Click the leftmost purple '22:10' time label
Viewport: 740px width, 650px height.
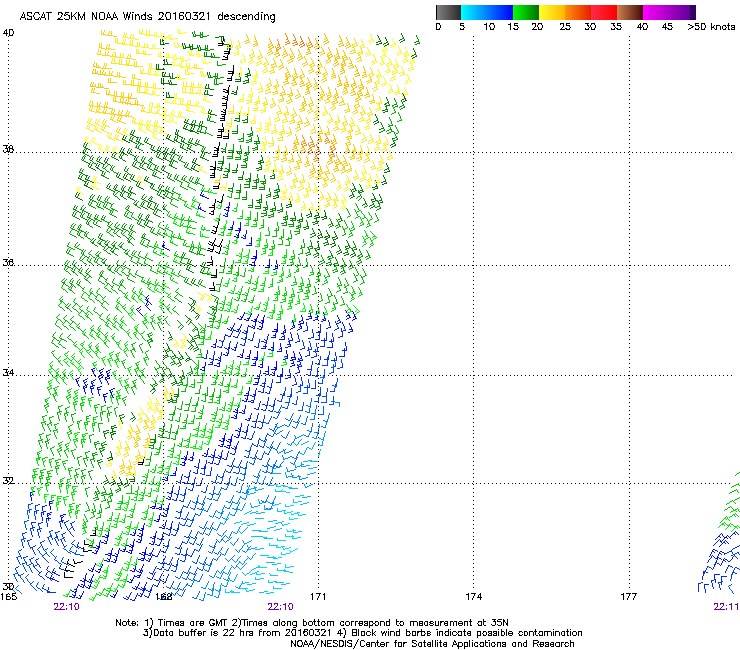(x=67, y=607)
